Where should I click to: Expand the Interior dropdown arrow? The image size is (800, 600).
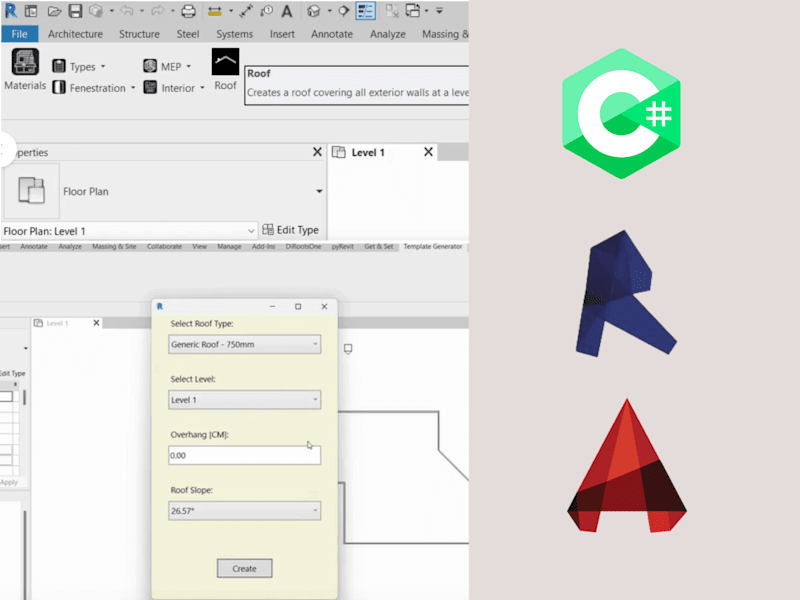203,88
